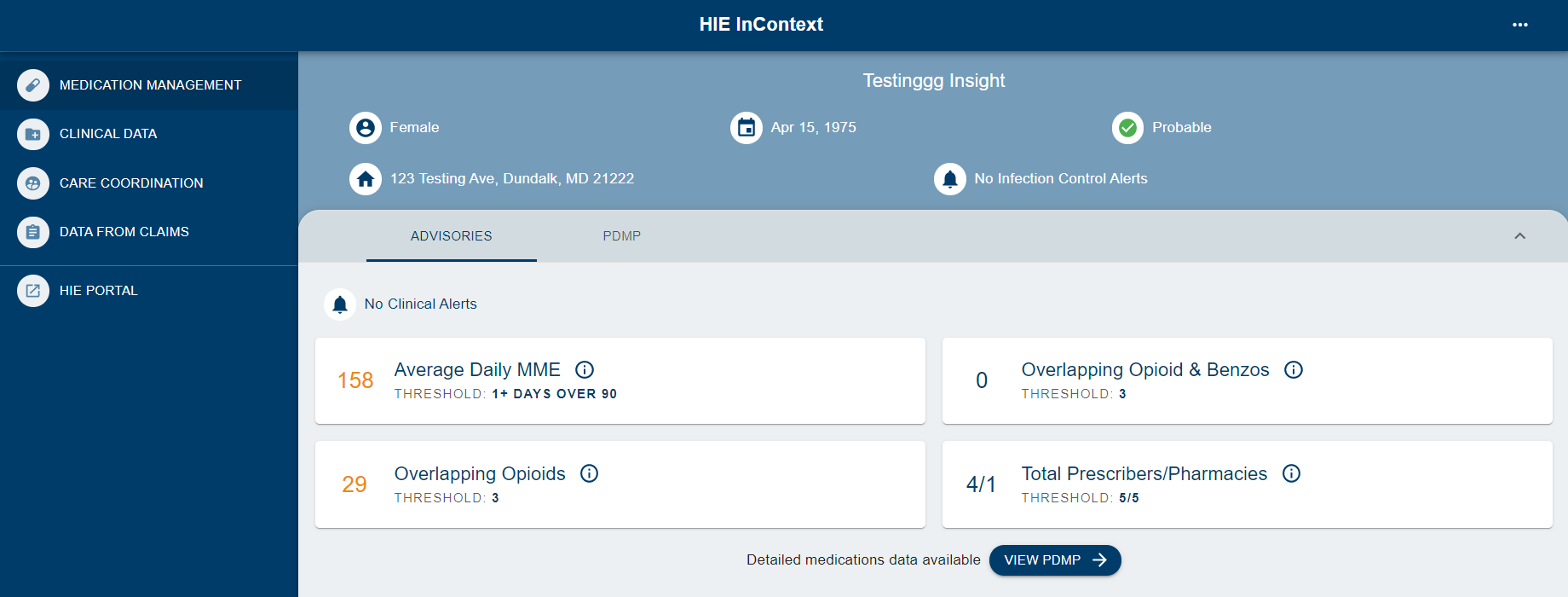Click the Probable match status checkmark
The height and width of the screenshot is (597, 1568).
click(x=1127, y=128)
